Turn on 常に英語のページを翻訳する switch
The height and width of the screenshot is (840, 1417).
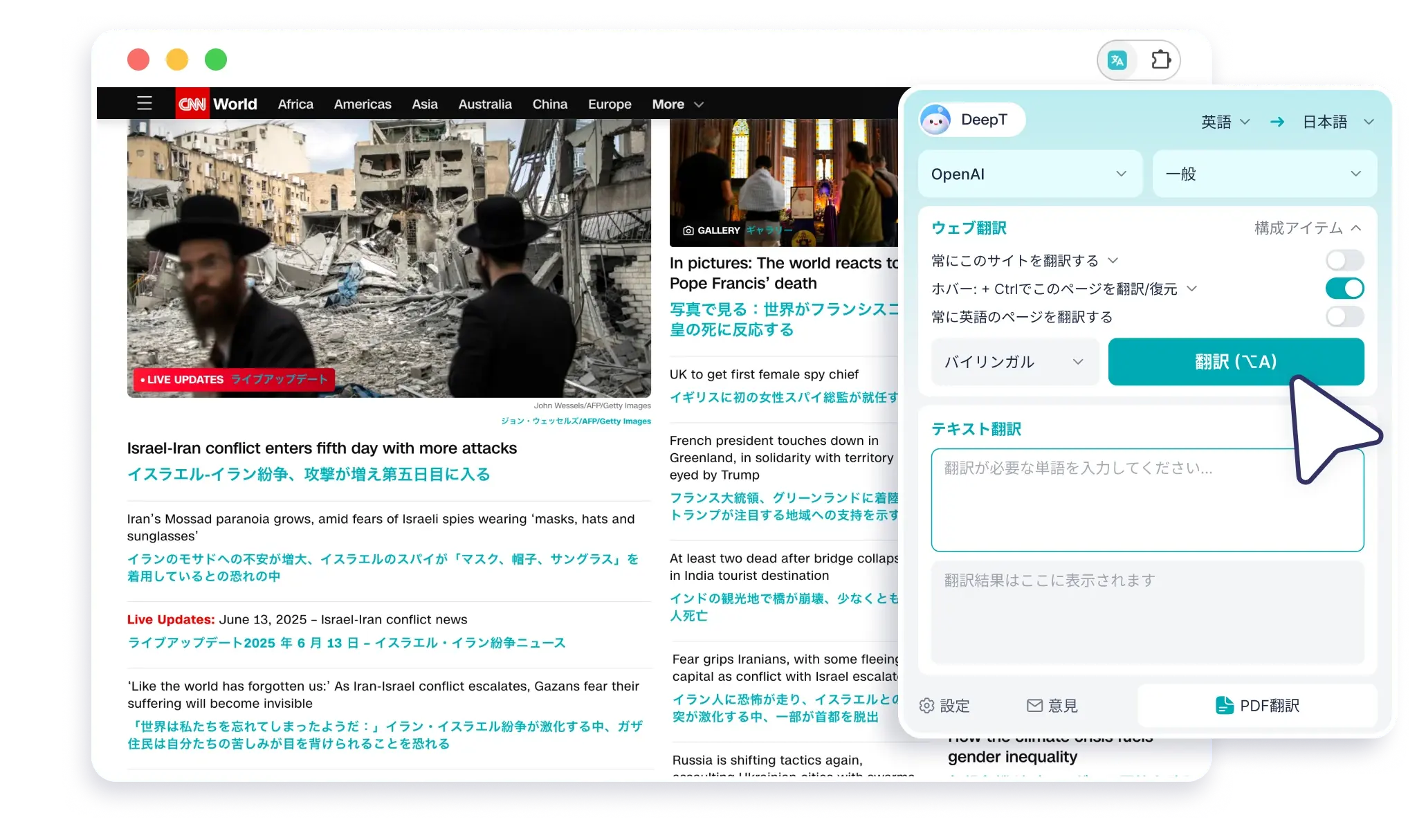1344,316
